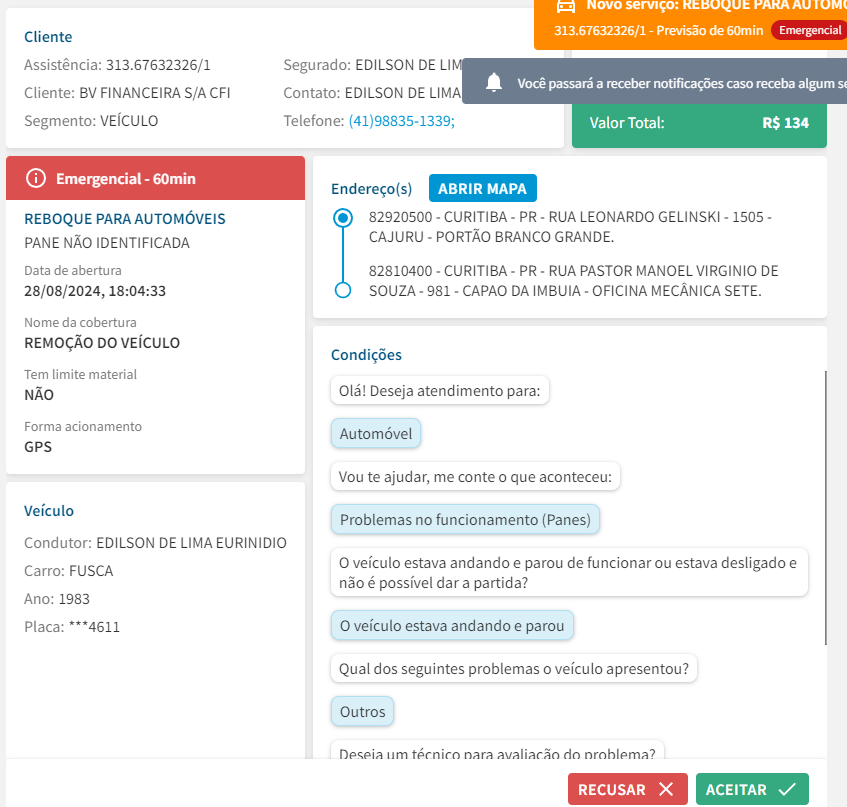This screenshot has width=847, height=807.
Task: Click the Outros answer chip
Action: point(362,711)
